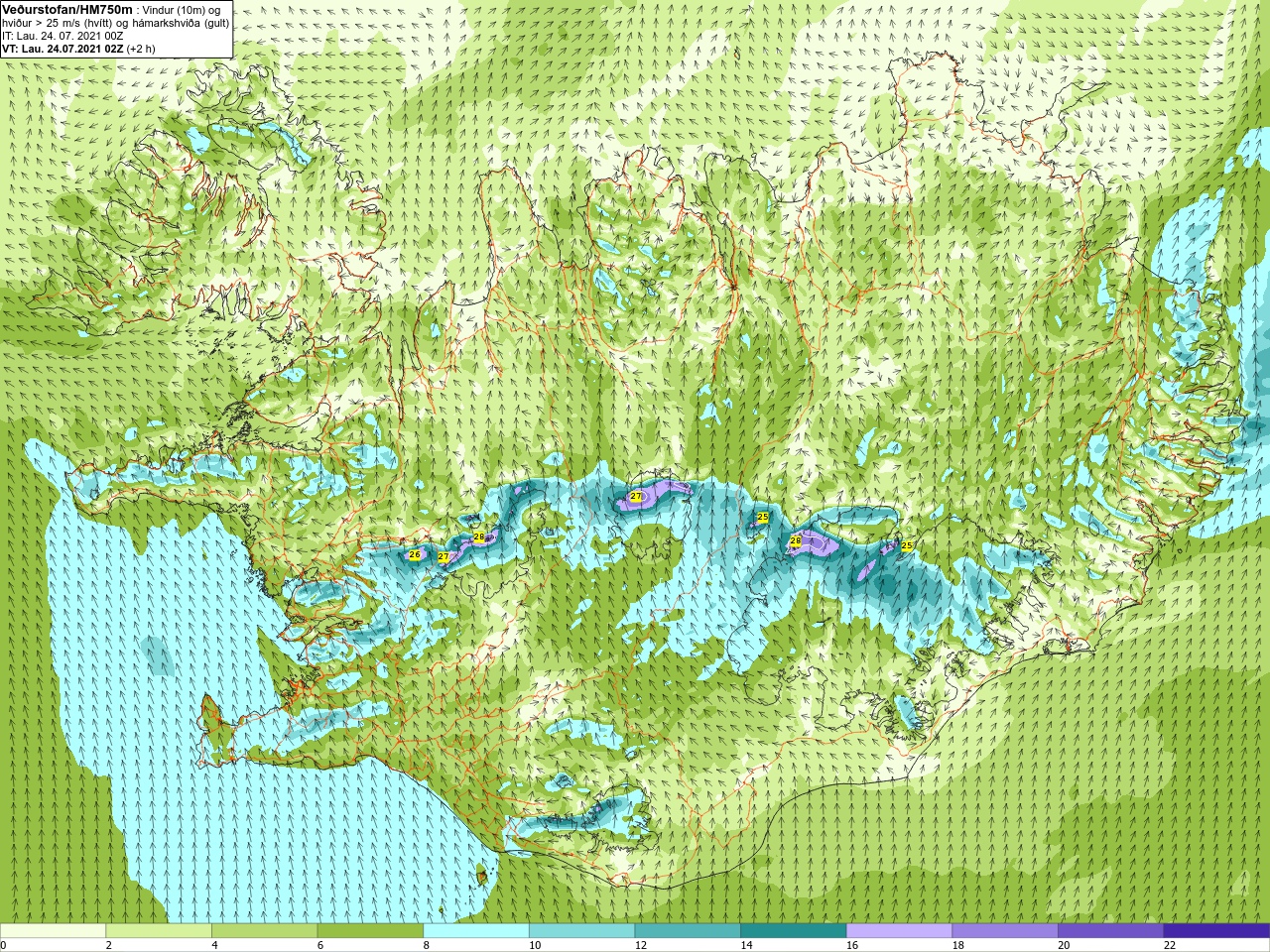The height and width of the screenshot is (952, 1270).
Task: Click the scale value 8 on the legend
Action: pos(426,945)
